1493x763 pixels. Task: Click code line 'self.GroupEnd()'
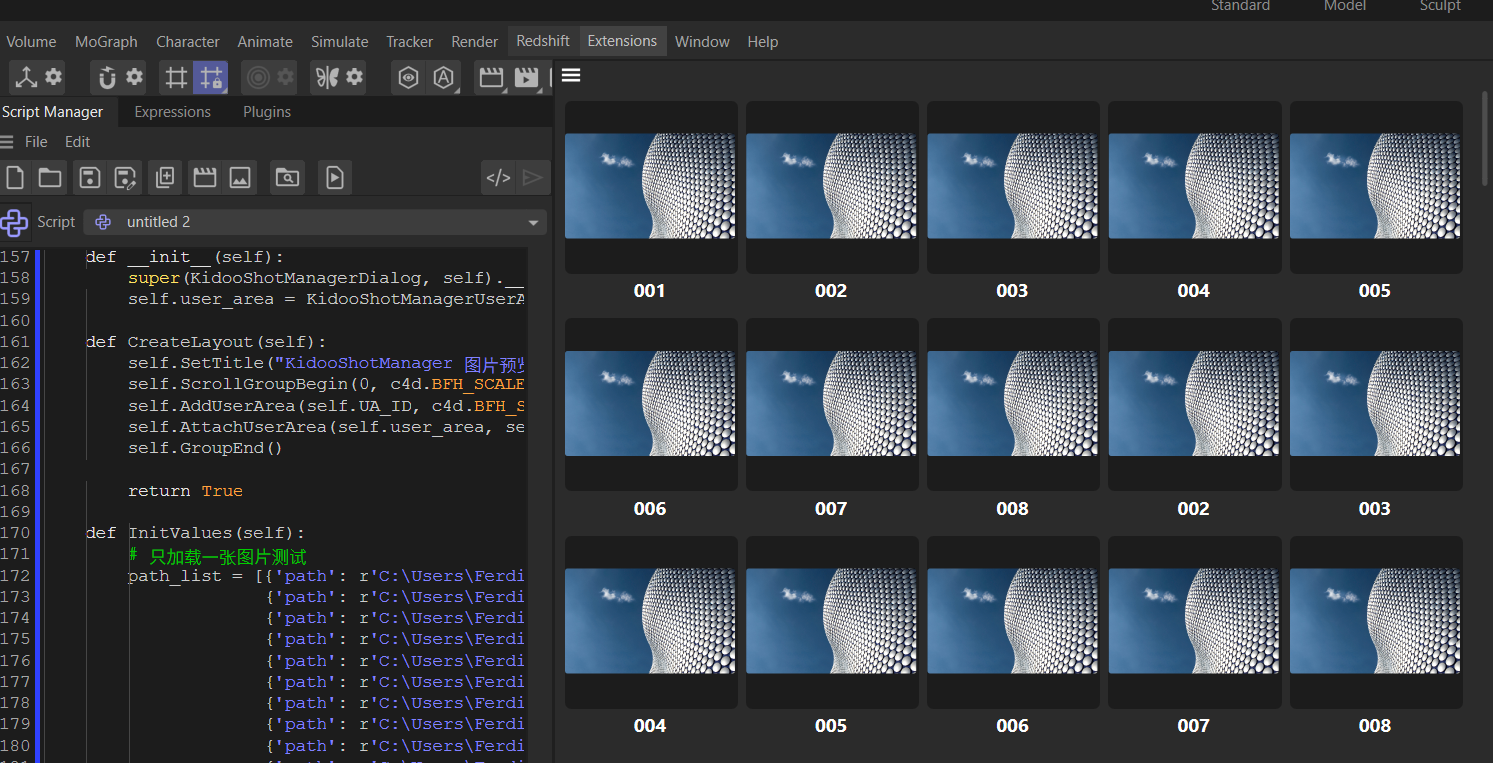[206, 448]
